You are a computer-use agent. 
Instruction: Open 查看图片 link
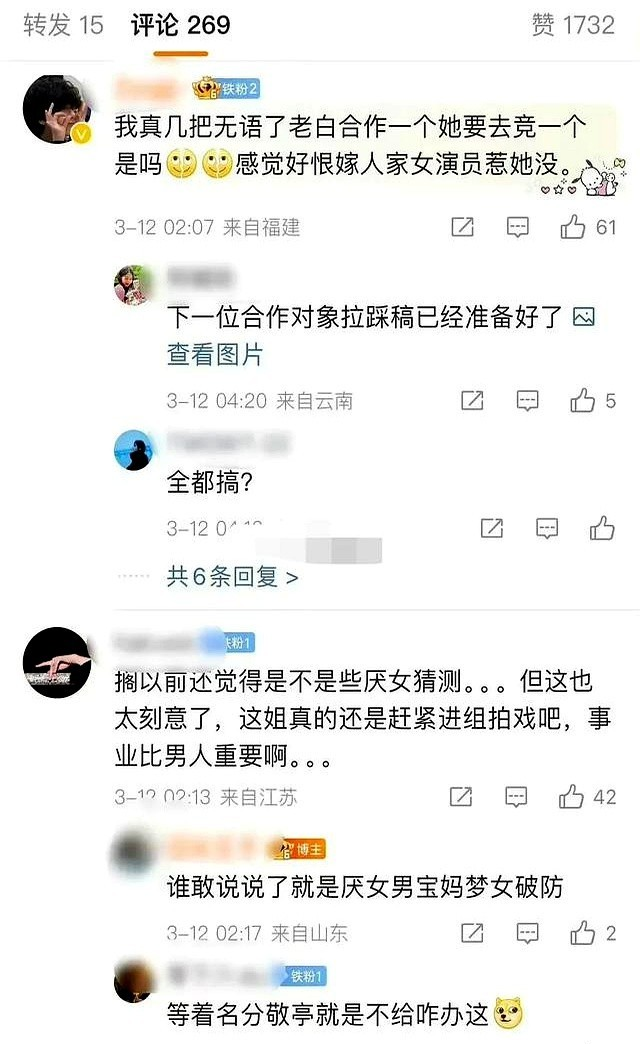(x=214, y=354)
